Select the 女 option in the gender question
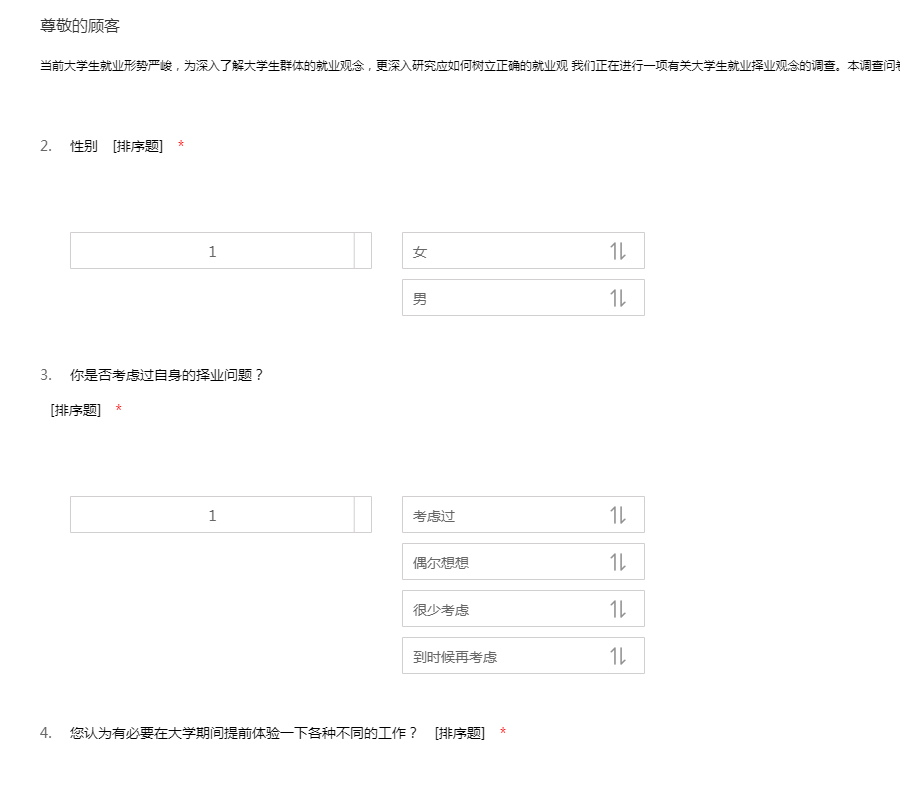 pyautogui.click(x=500, y=251)
